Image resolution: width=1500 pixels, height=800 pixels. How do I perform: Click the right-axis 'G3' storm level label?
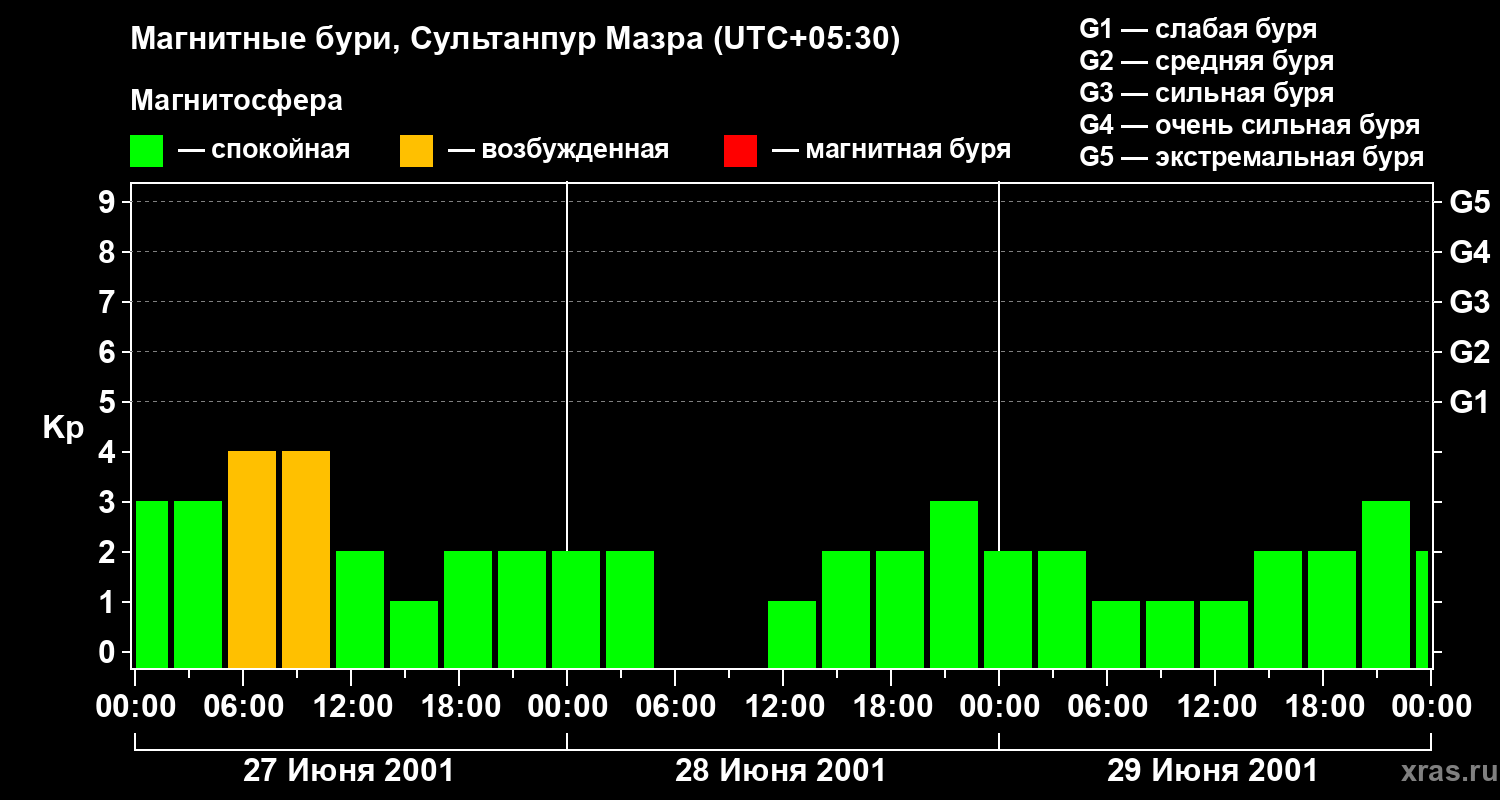click(x=1469, y=302)
